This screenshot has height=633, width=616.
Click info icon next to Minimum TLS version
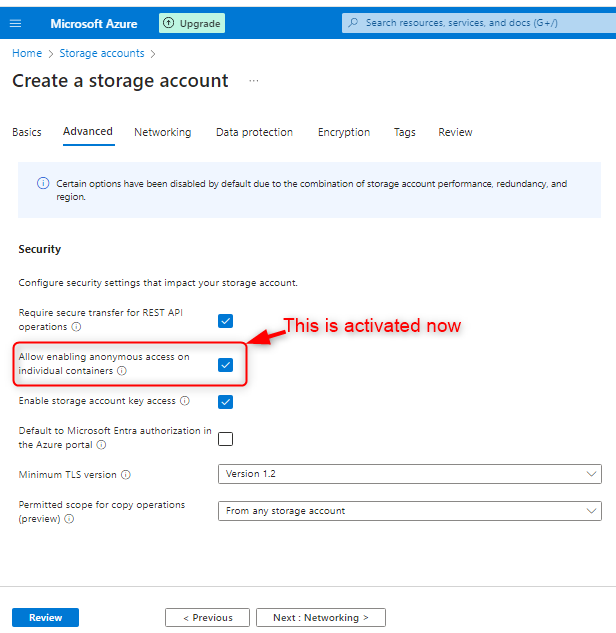coord(126,475)
